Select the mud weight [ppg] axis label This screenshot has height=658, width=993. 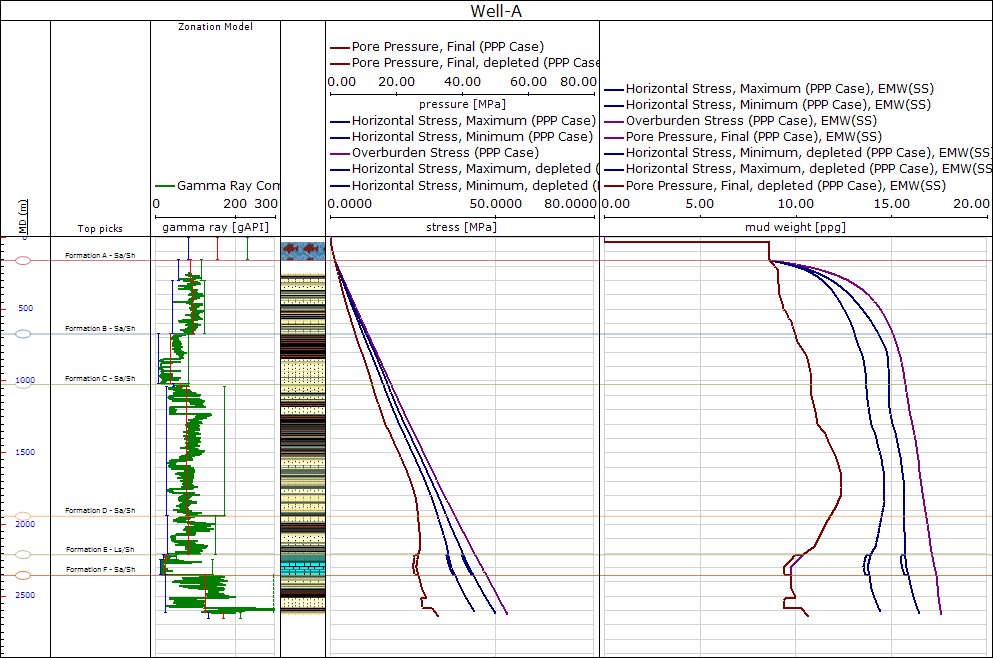[794, 228]
